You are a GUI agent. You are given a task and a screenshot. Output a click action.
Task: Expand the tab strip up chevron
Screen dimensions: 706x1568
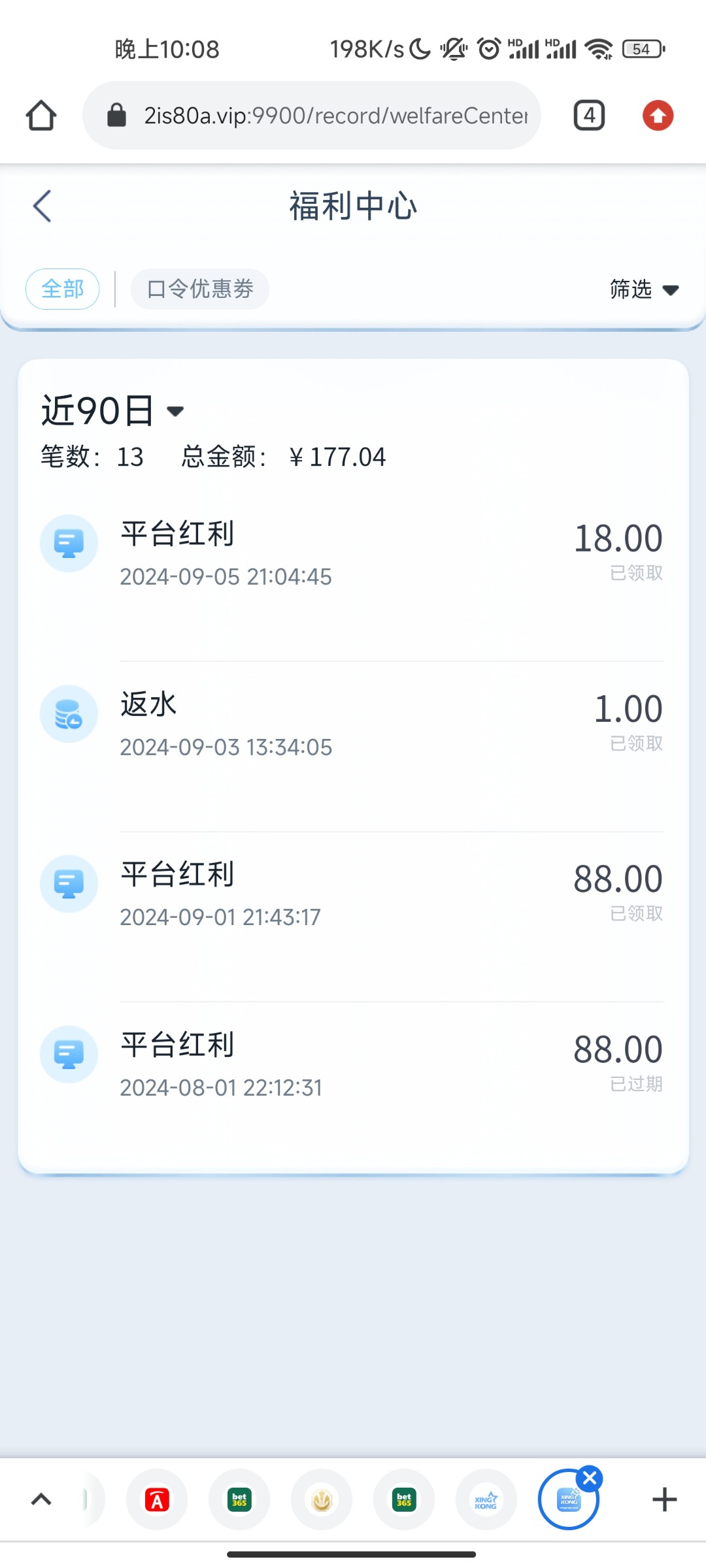coord(41,1499)
